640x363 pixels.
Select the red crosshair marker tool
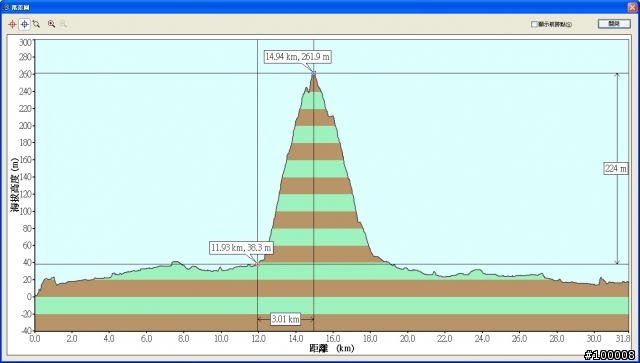tap(12, 24)
